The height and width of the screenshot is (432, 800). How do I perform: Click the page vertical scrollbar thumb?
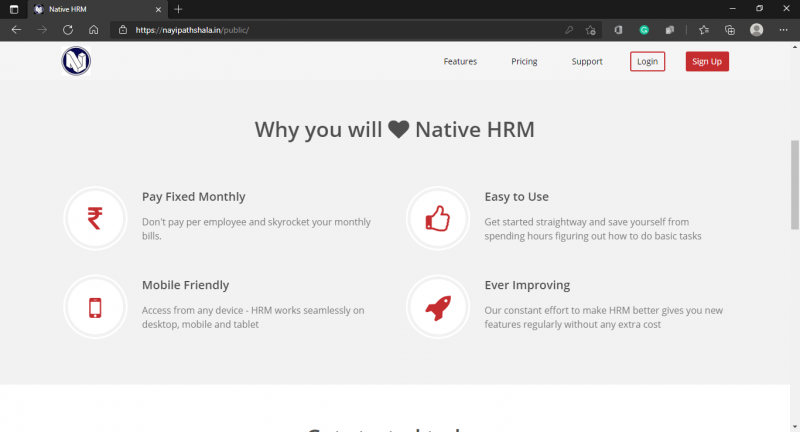click(795, 185)
